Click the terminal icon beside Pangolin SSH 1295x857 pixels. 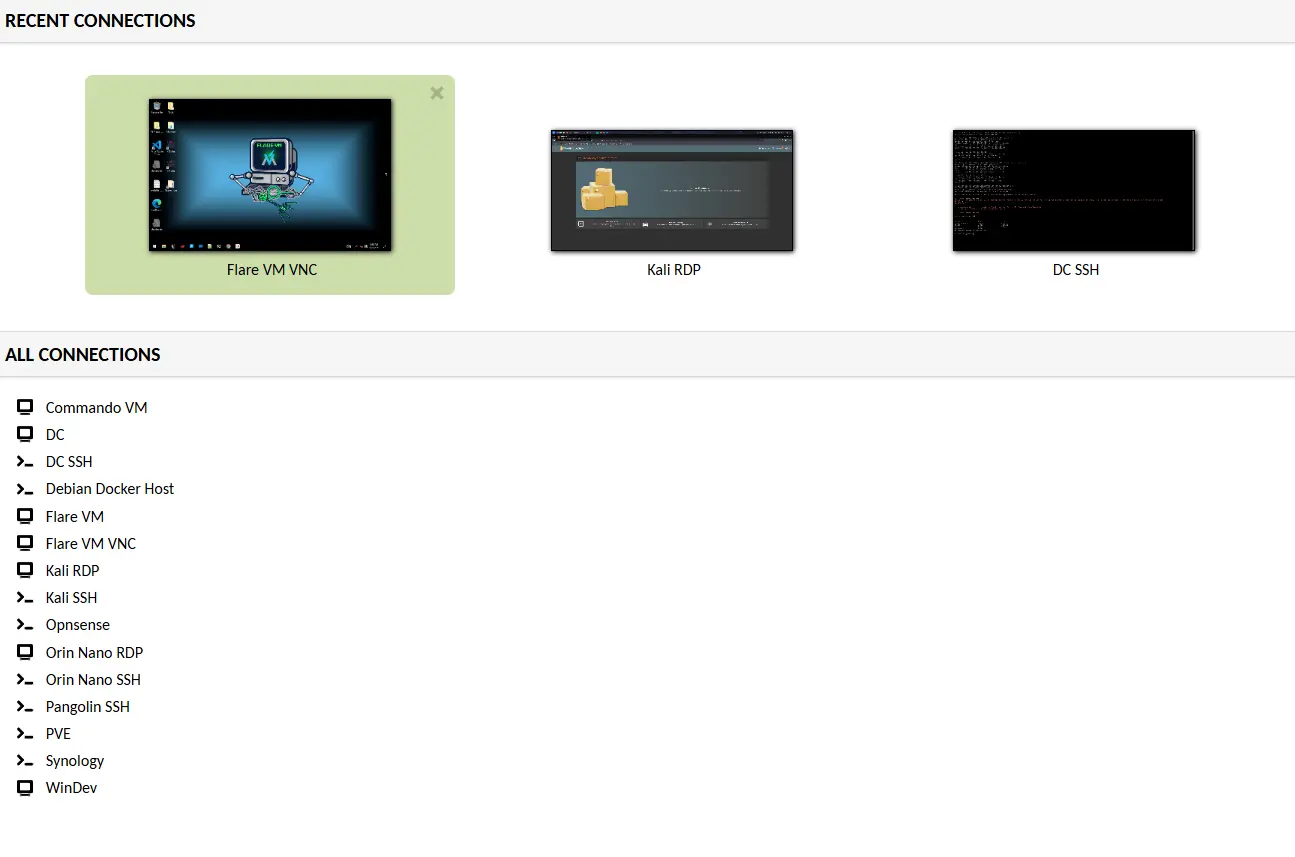[25, 707]
